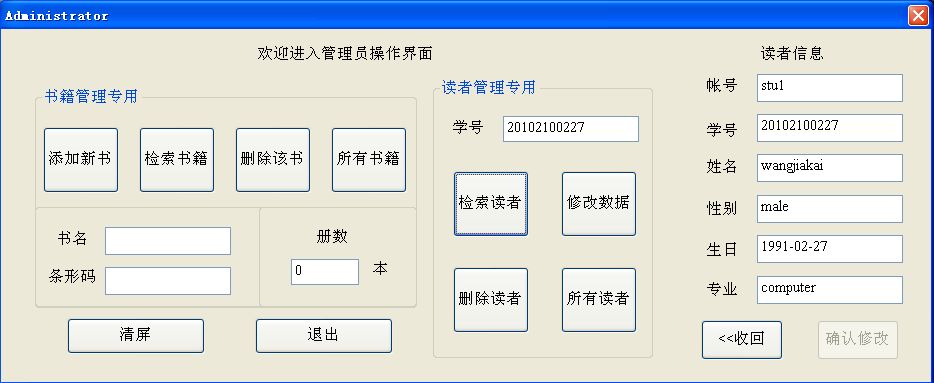Click the 册数 quantity field showing 0

coord(325,272)
